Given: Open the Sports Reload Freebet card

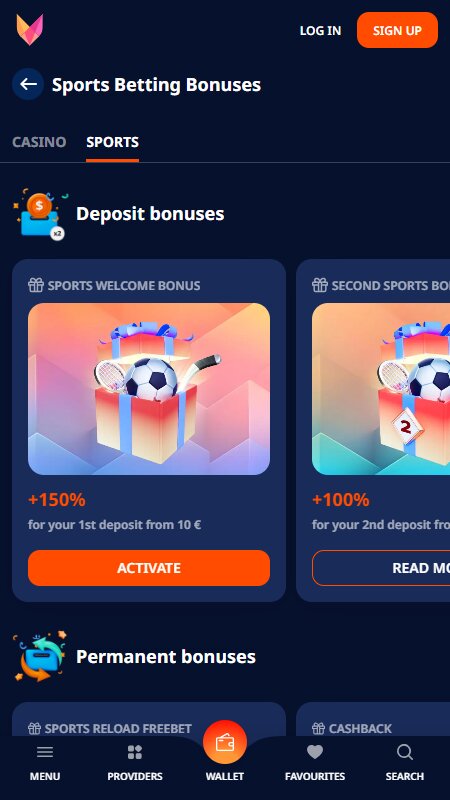Looking at the screenshot, I should (149, 719).
